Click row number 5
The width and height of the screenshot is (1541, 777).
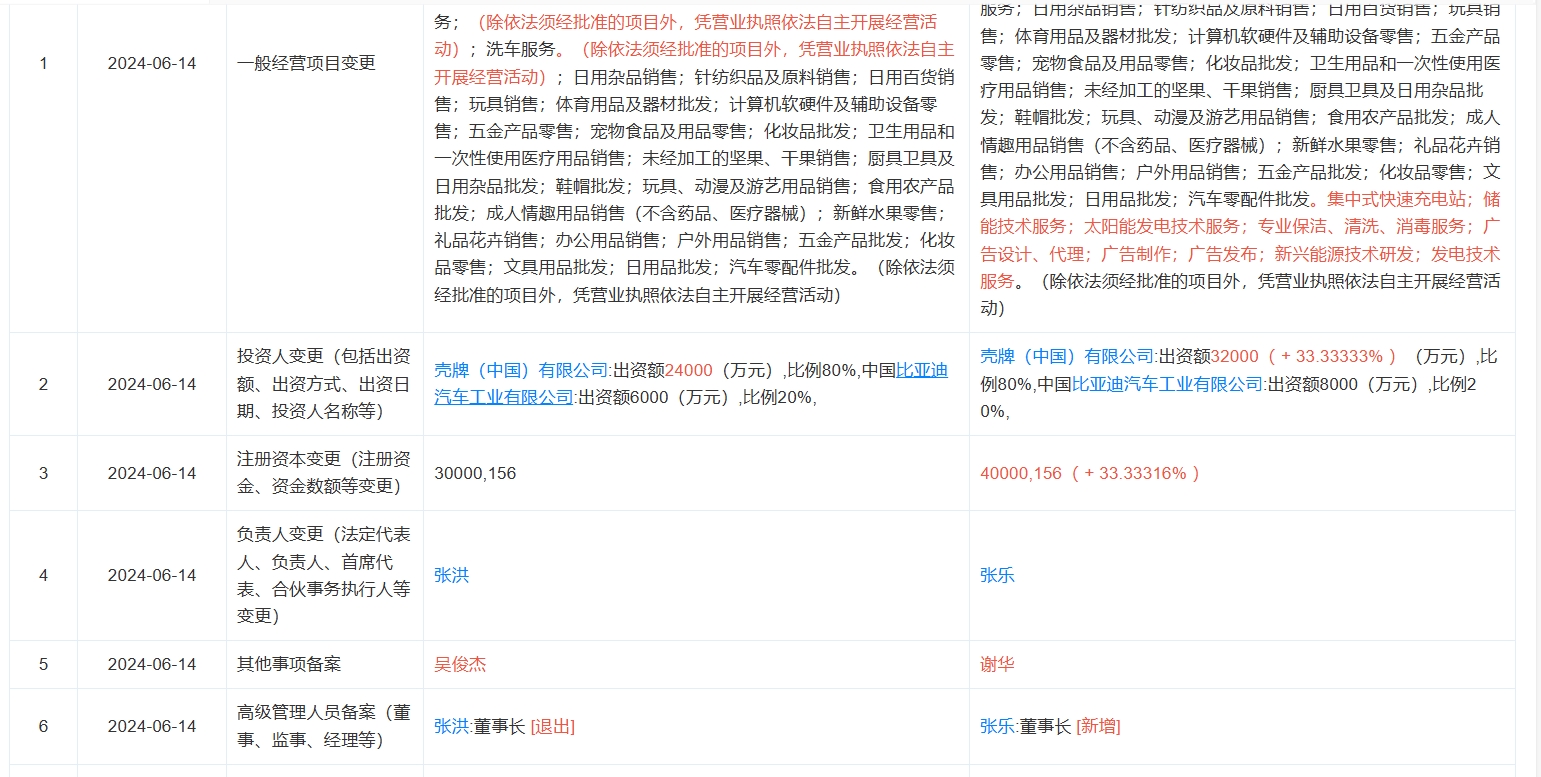click(43, 664)
